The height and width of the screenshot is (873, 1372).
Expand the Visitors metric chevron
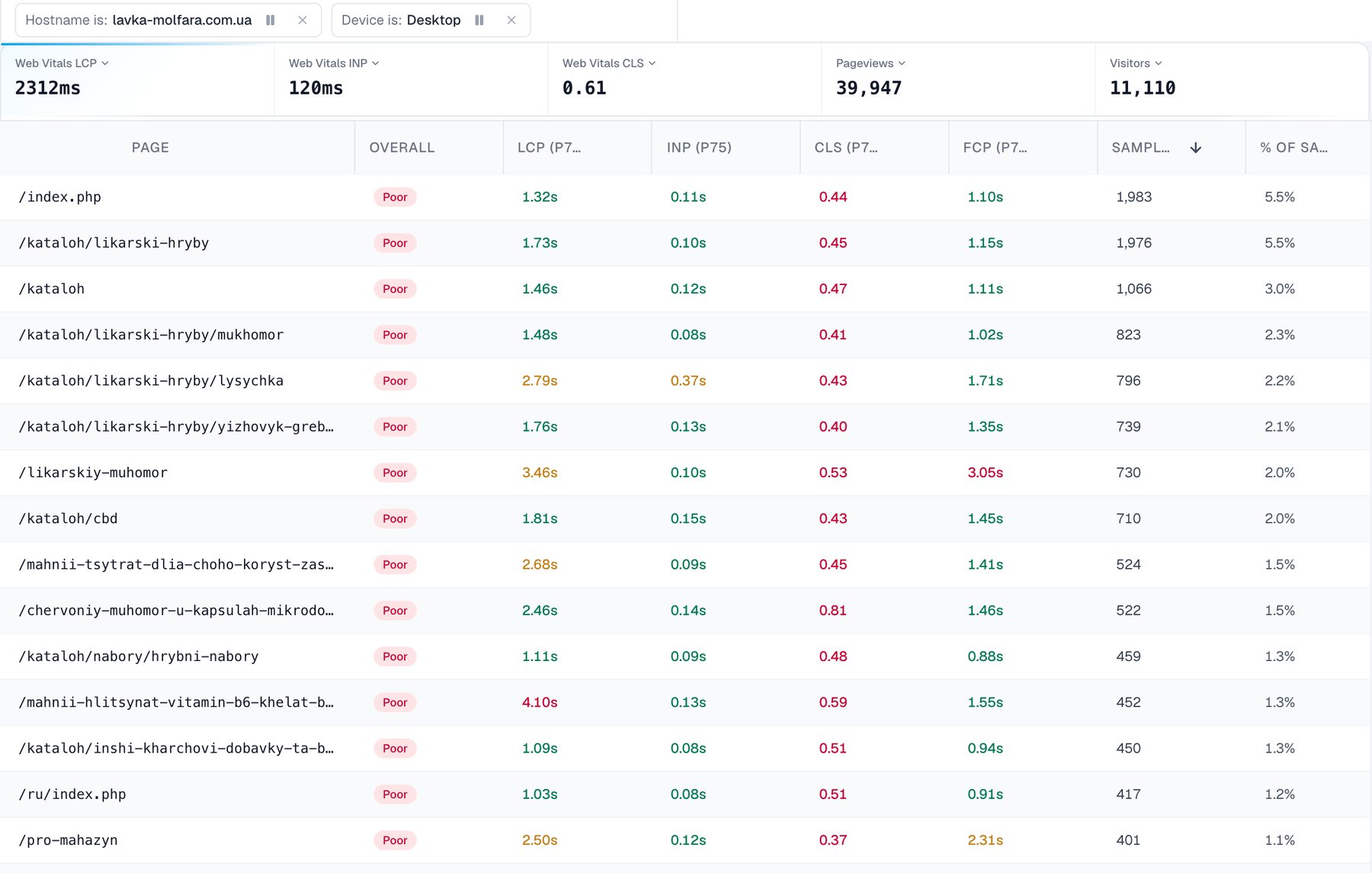tap(1159, 63)
